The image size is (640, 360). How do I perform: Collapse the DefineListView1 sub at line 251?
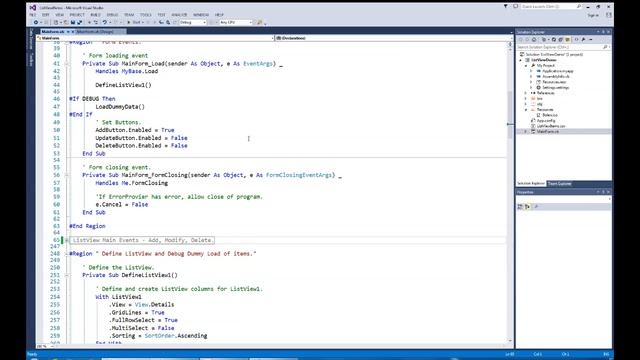click(x=67, y=276)
